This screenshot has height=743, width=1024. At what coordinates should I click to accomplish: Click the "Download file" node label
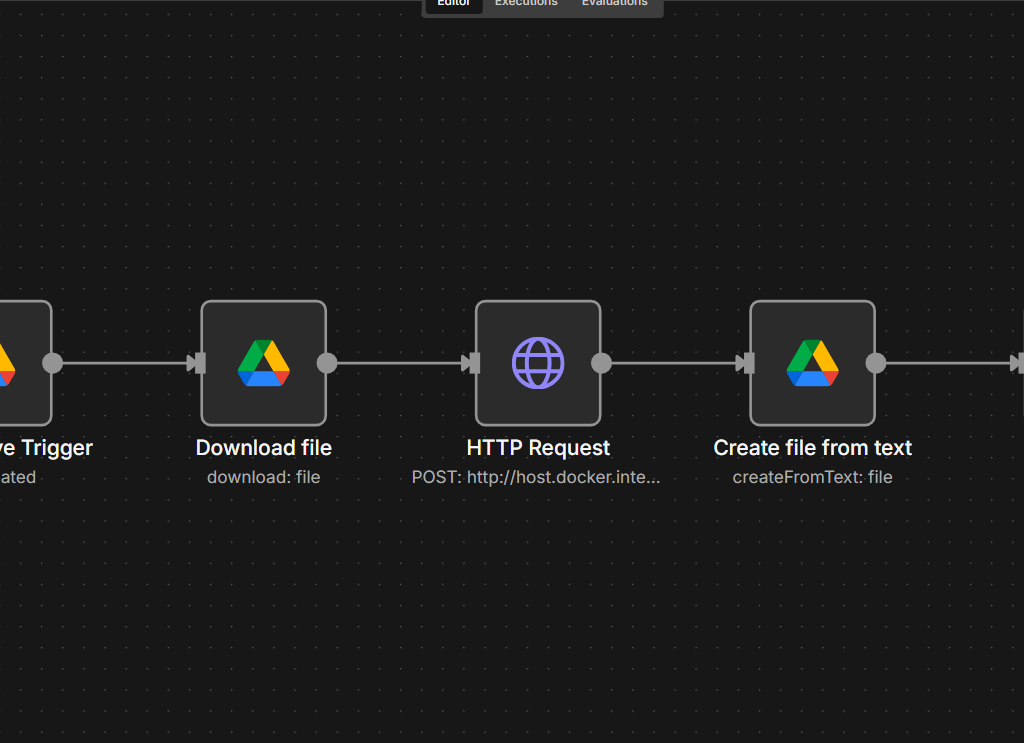point(264,448)
